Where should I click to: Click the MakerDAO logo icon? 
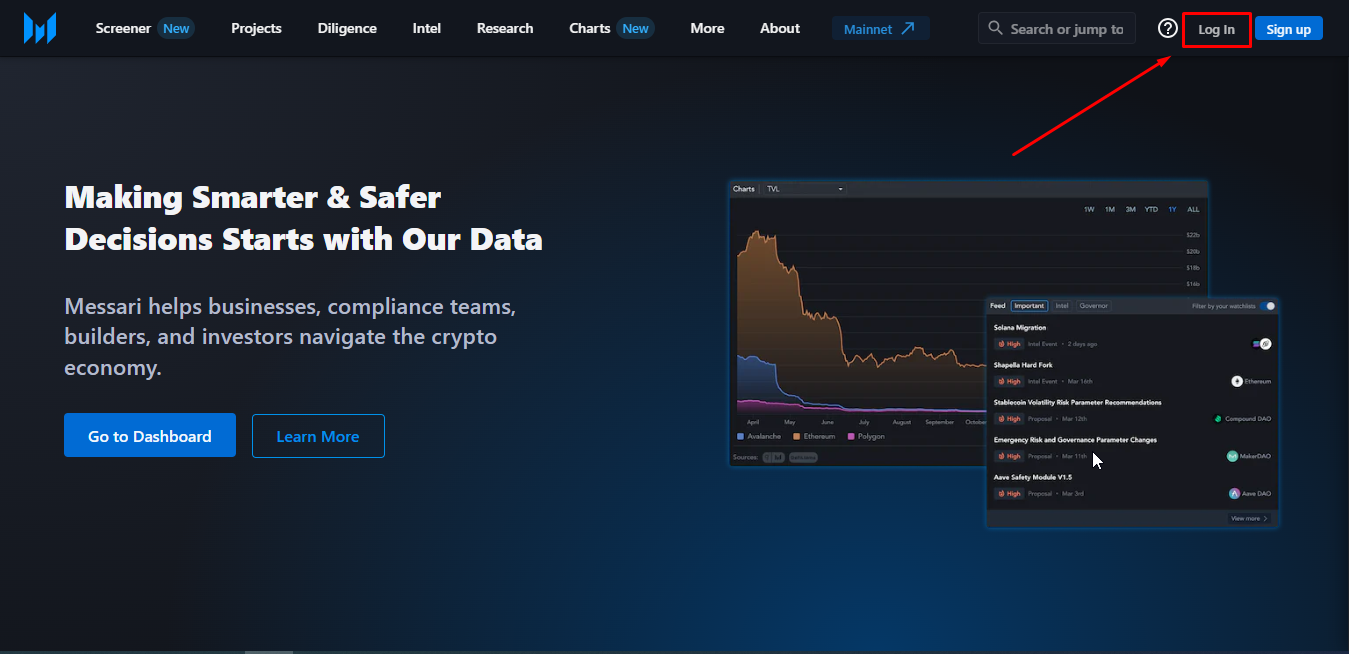(1233, 456)
